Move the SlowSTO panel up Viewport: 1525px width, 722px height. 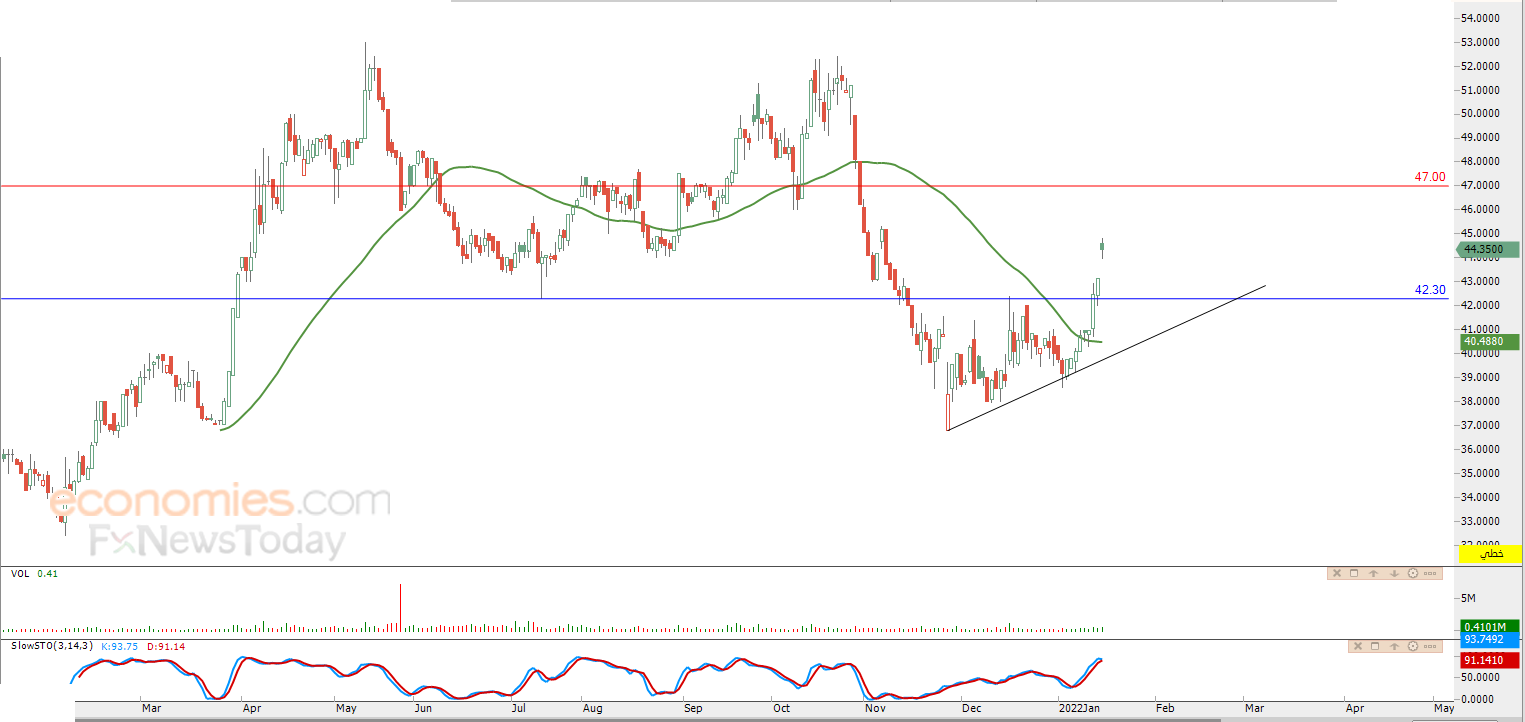(x=1394, y=647)
